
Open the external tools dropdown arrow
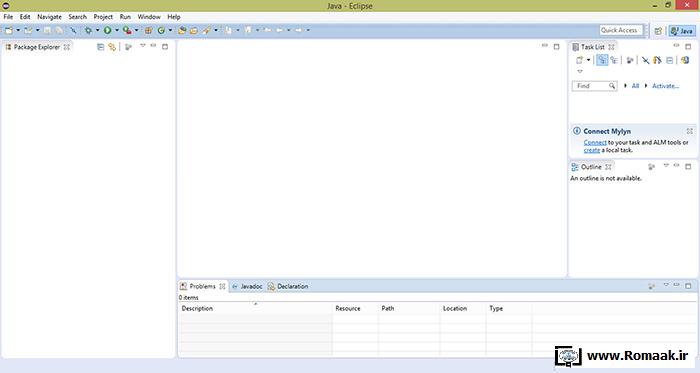pos(137,30)
